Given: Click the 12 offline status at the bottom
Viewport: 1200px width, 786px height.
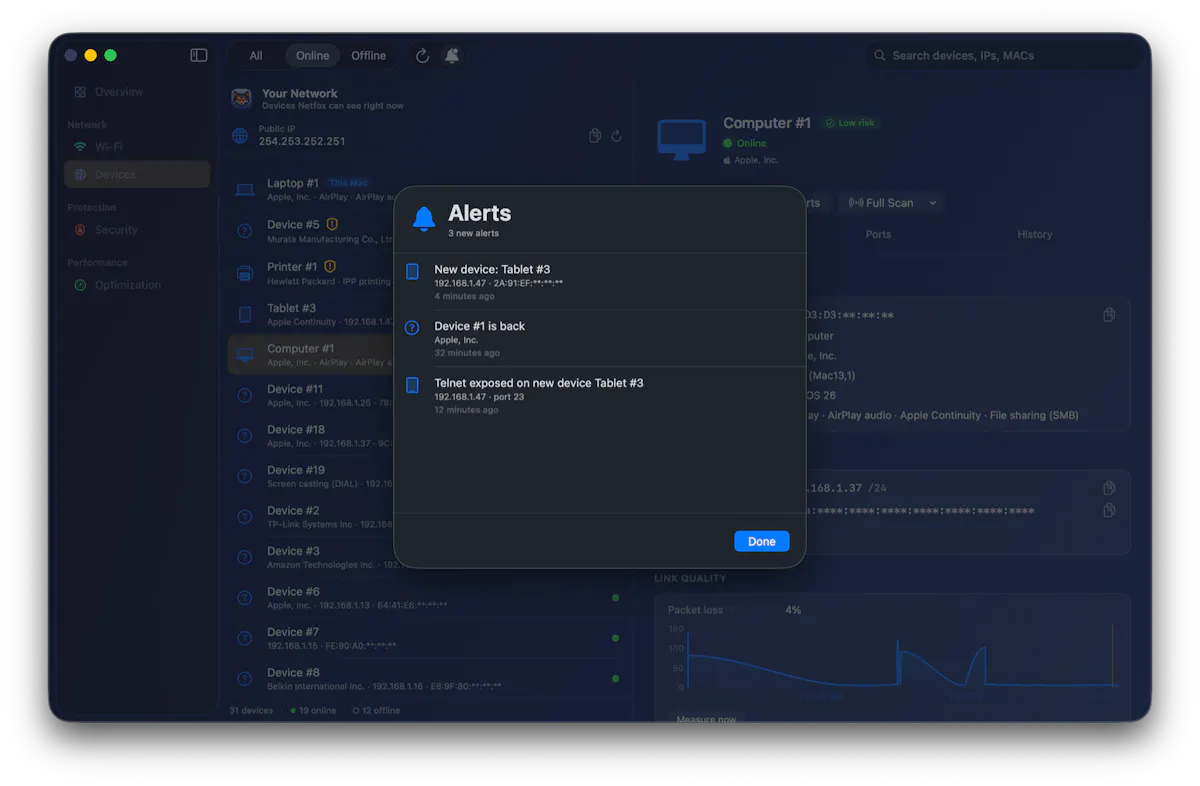Looking at the screenshot, I should pos(376,711).
